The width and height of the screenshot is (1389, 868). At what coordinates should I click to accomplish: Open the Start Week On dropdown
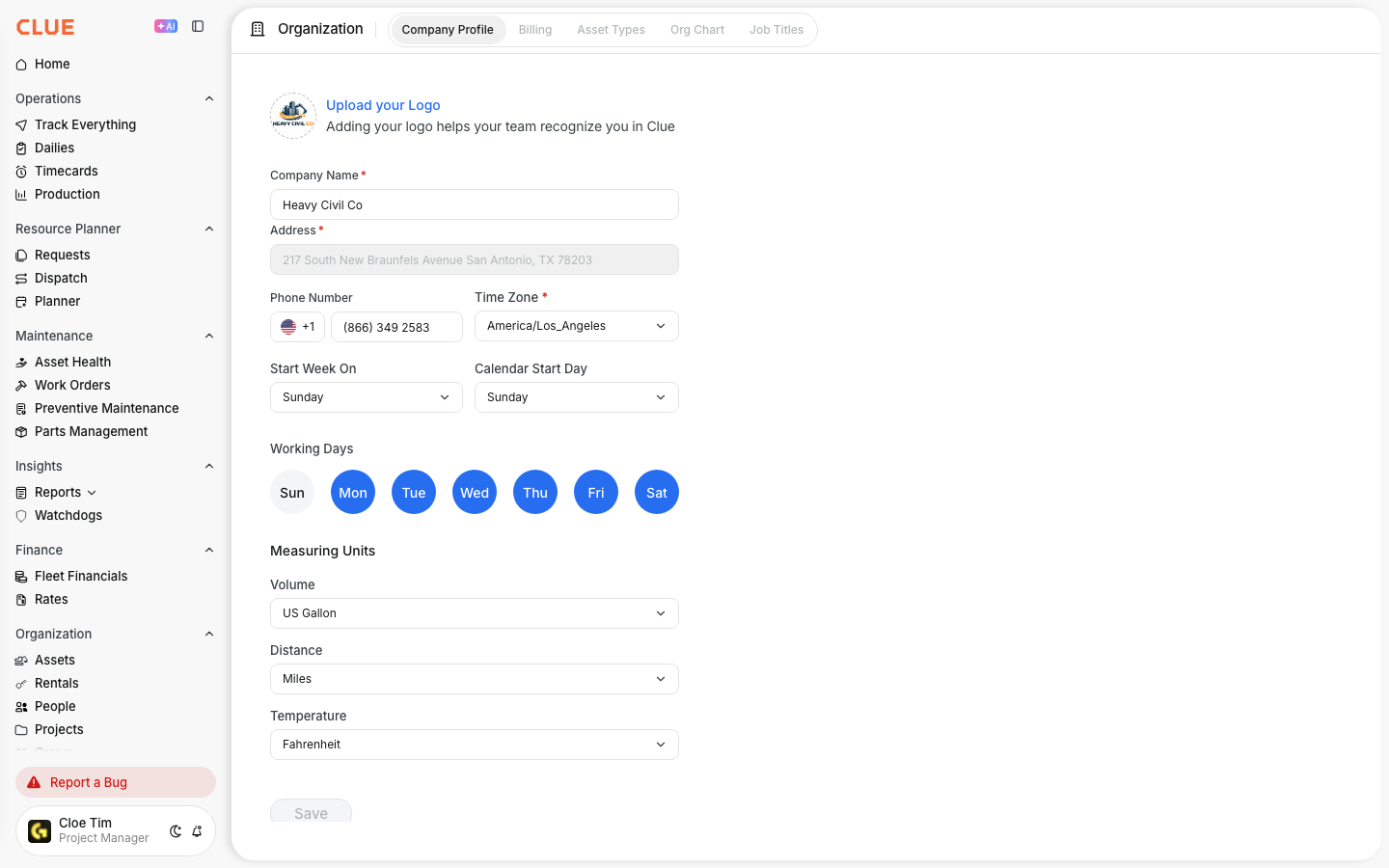[367, 397]
